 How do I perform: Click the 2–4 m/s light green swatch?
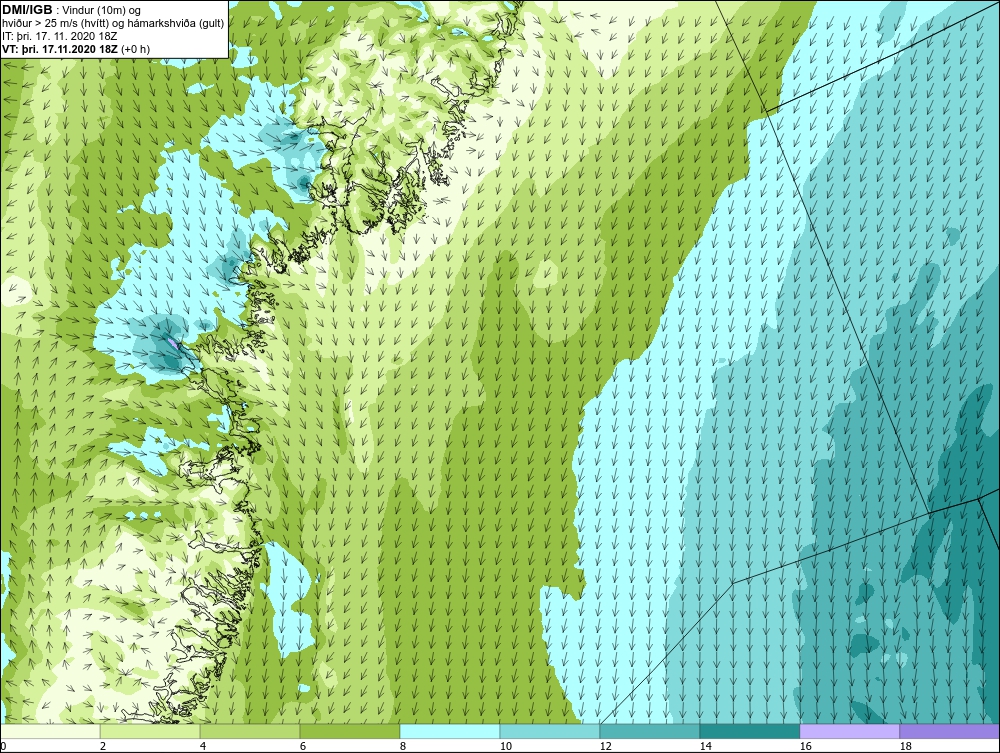click(150, 731)
